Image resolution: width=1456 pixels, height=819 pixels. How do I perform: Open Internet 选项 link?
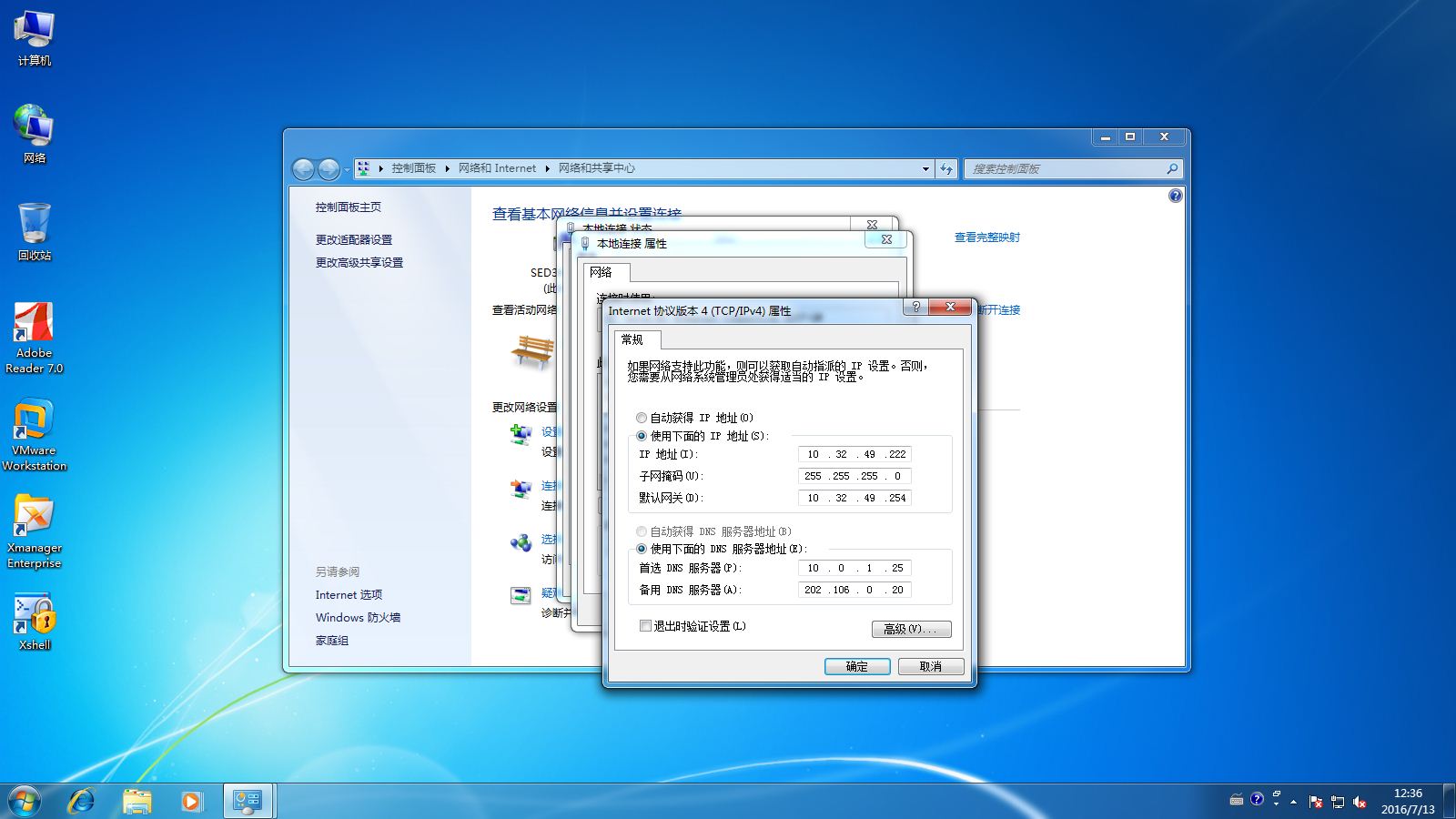[349, 594]
